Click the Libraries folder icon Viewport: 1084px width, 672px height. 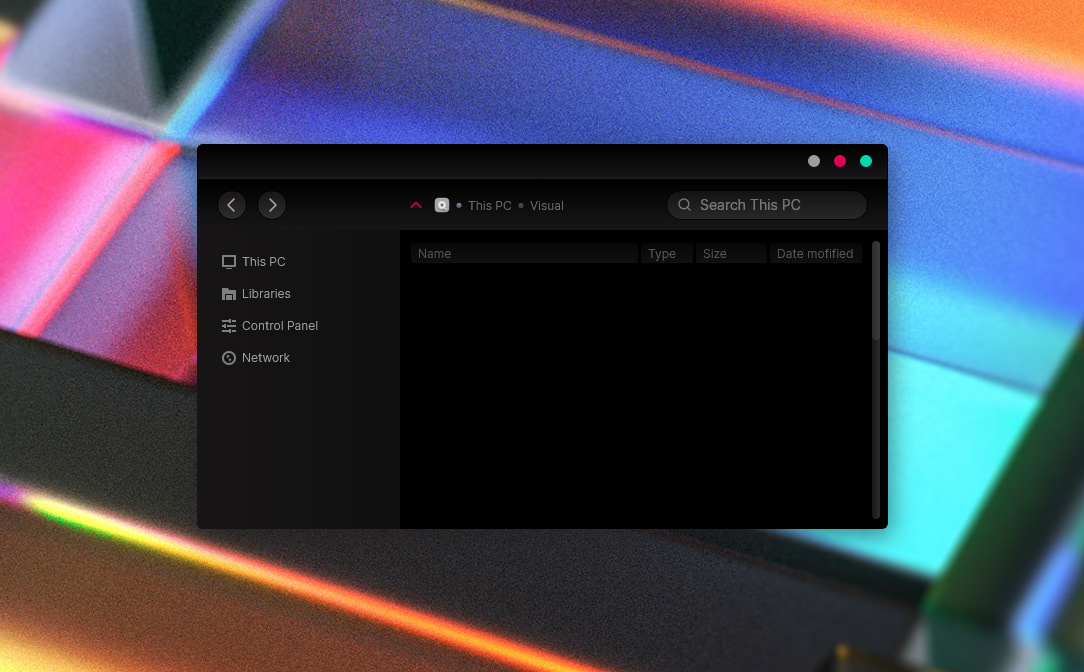[x=229, y=294]
